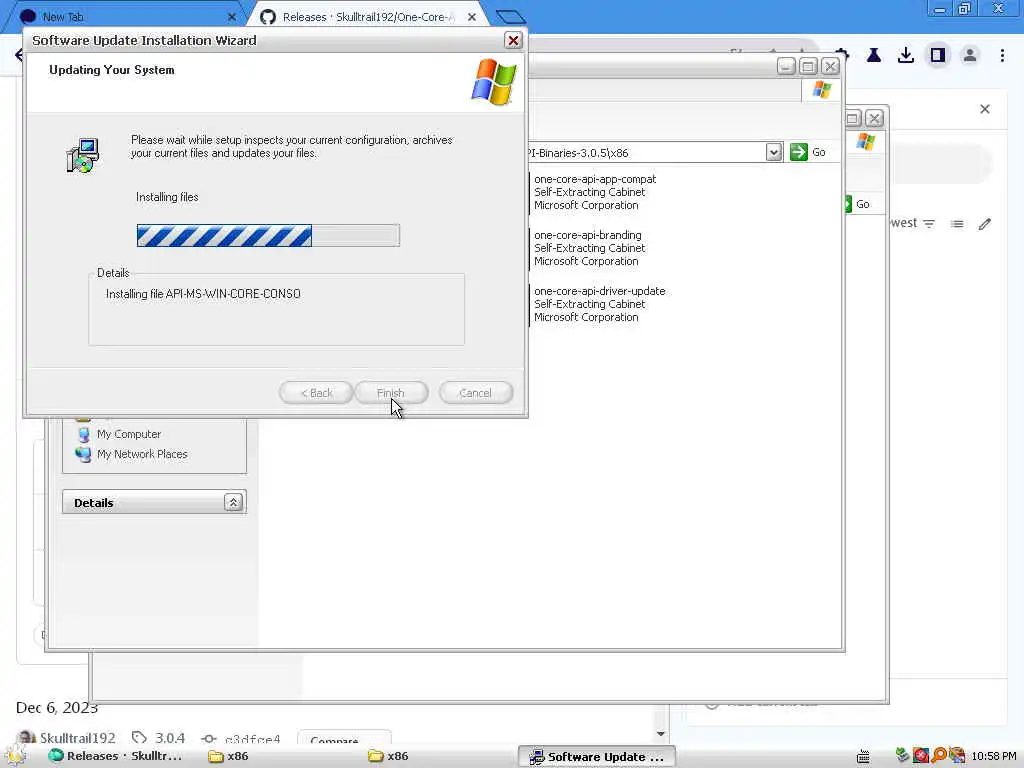The height and width of the screenshot is (768, 1024).
Task: Open the browser profile avatar icon
Action: click(970, 56)
